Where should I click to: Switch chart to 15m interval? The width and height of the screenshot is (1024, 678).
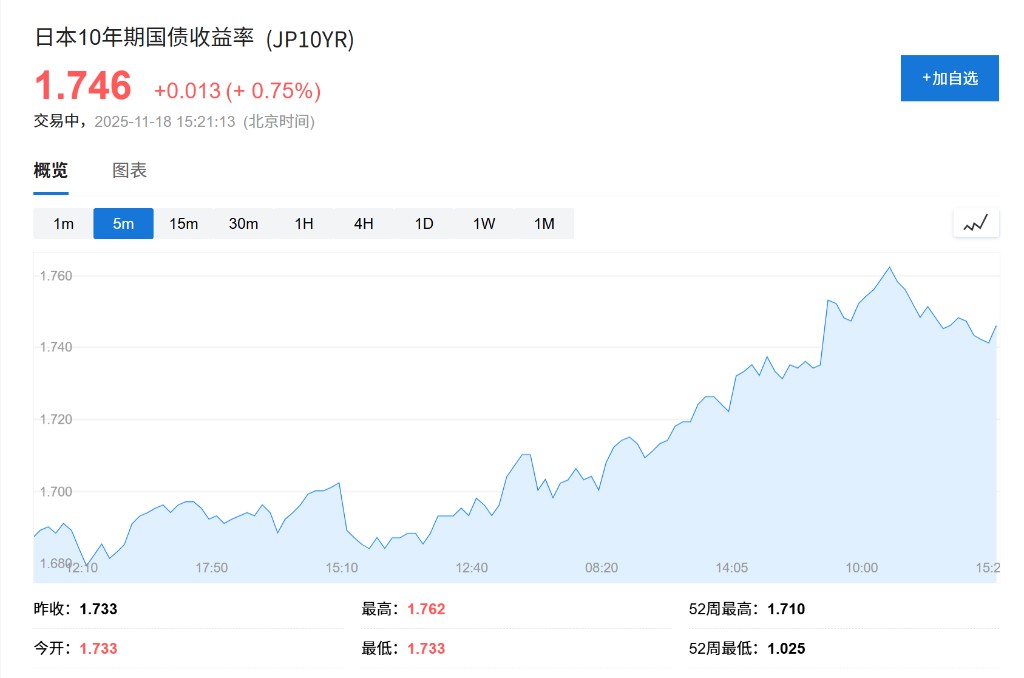click(x=183, y=224)
